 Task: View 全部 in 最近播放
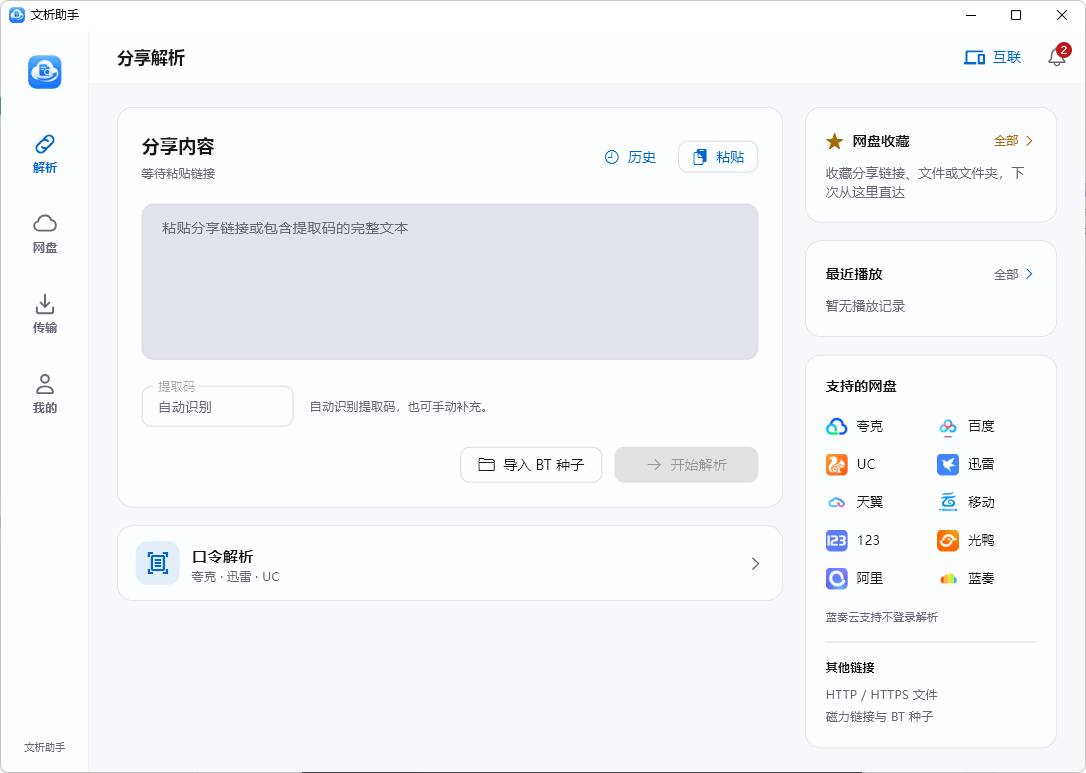(1013, 274)
